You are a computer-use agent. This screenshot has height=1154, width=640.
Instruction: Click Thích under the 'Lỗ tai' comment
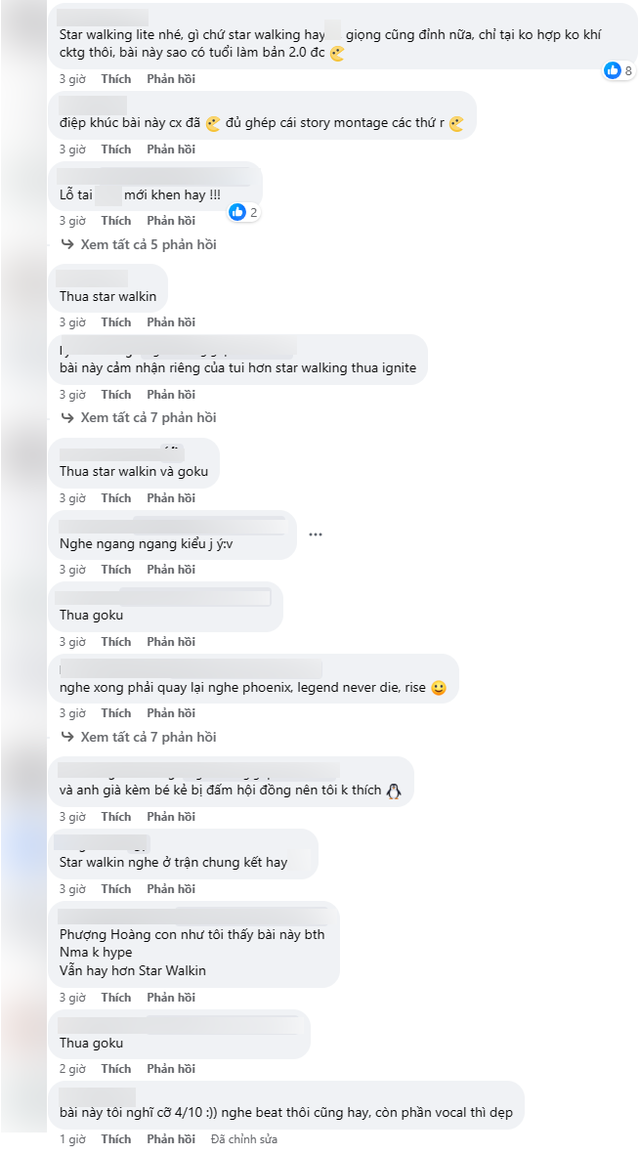pyautogui.click(x=116, y=221)
